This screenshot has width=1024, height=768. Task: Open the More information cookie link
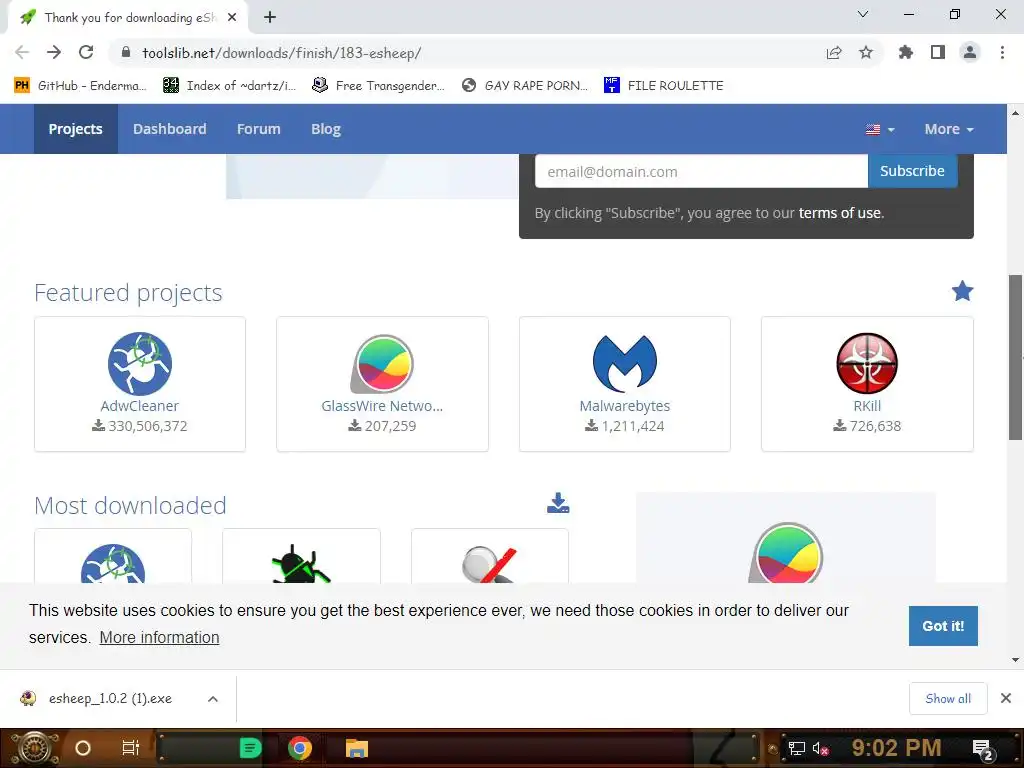pos(159,637)
